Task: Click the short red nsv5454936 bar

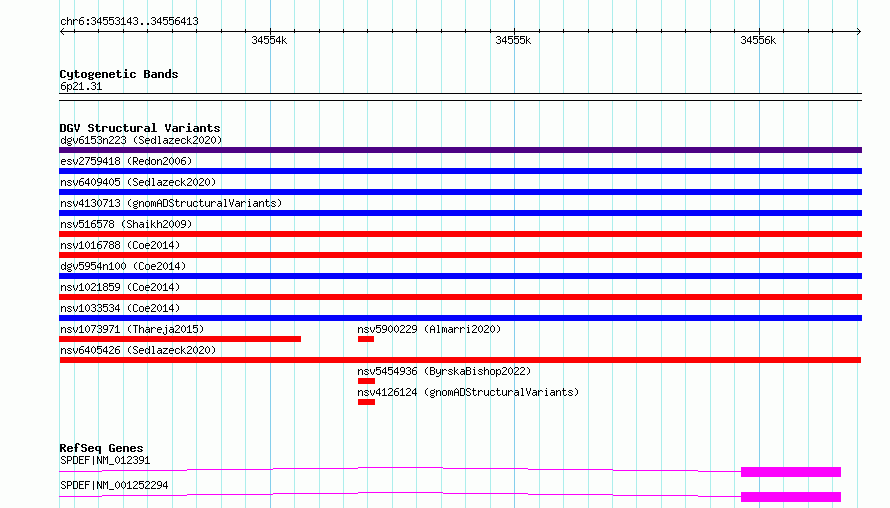Action: pyautogui.click(x=366, y=381)
